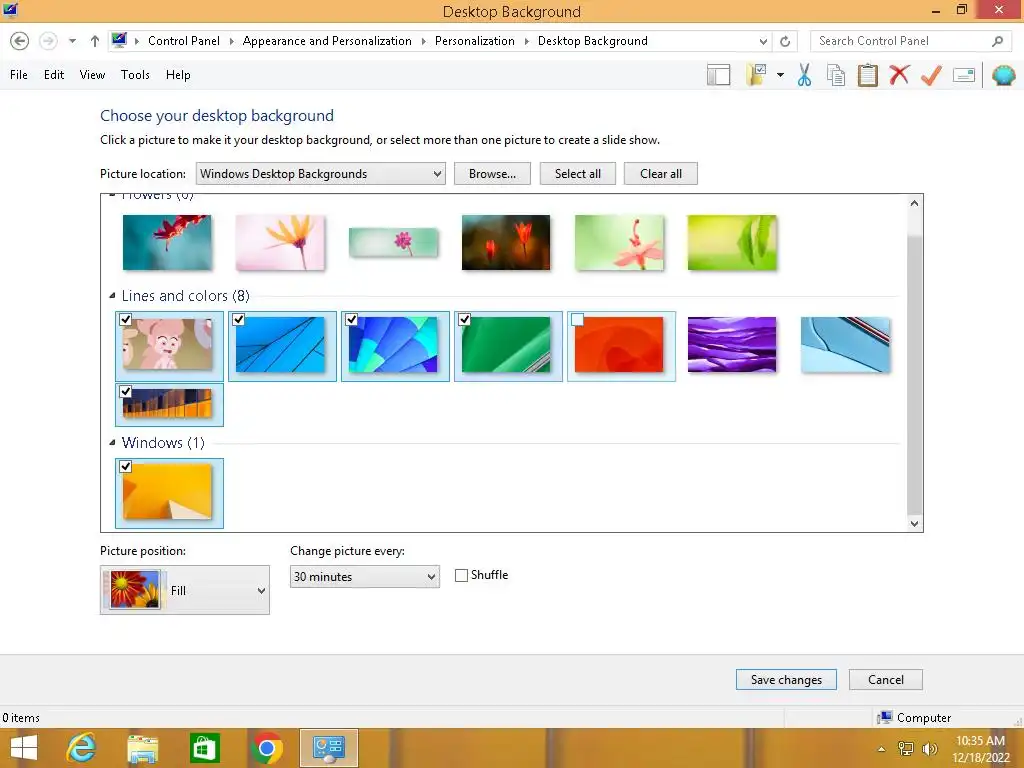Image resolution: width=1024 pixels, height=768 pixels.
Task: Click the wallpaper list scroll down arrow
Action: pos(914,523)
